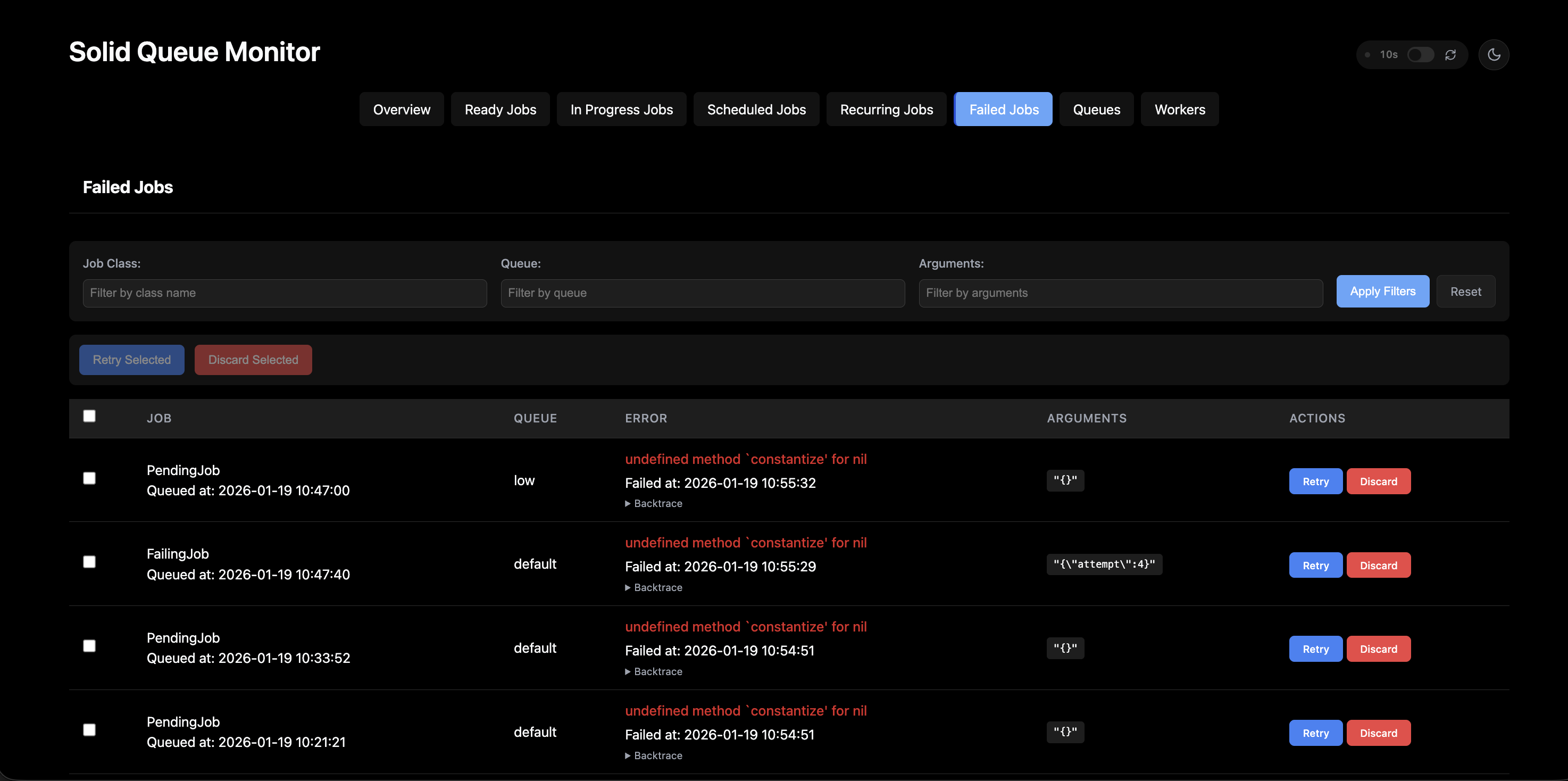This screenshot has width=1568, height=781.
Task: Check the select-all jobs checkbox
Action: click(x=89, y=416)
